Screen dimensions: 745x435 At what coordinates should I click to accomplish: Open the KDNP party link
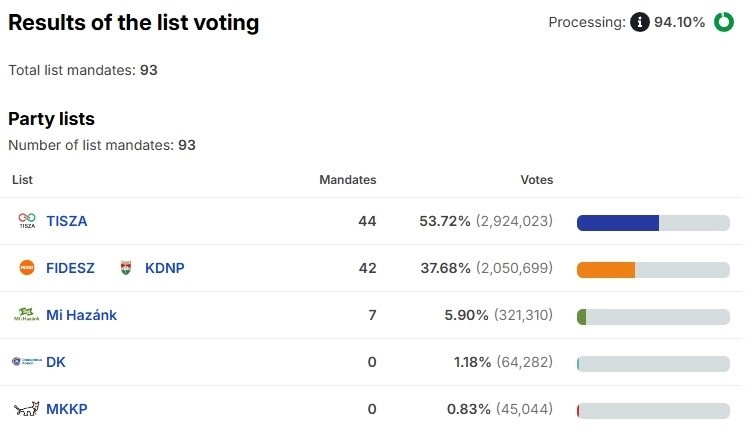pos(165,268)
